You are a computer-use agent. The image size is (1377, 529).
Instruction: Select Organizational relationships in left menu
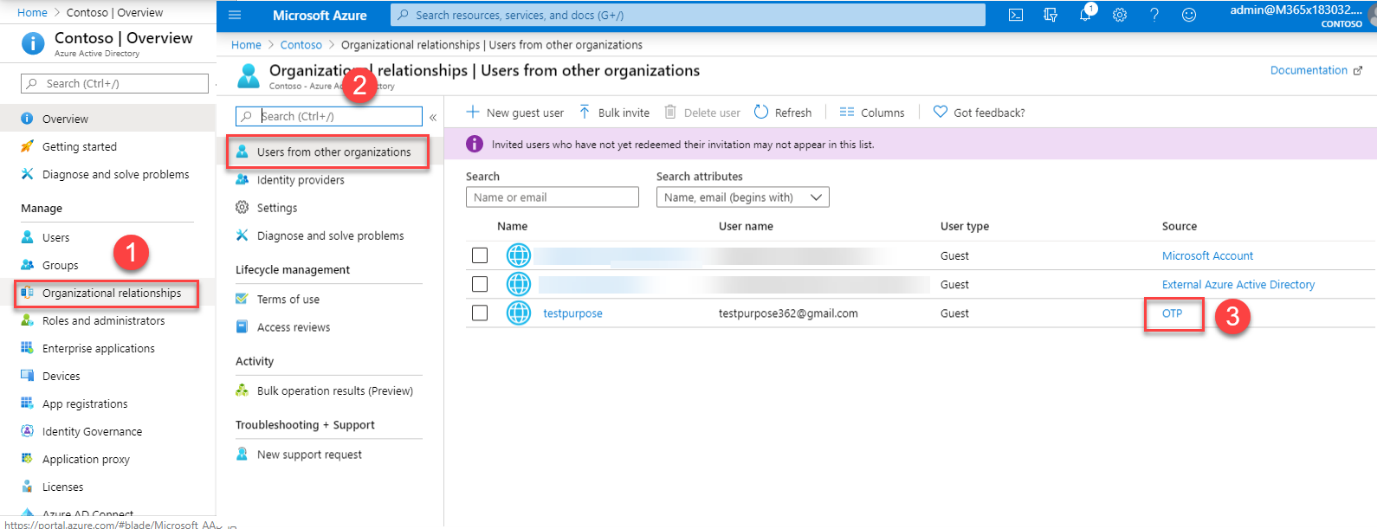pos(111,293)
